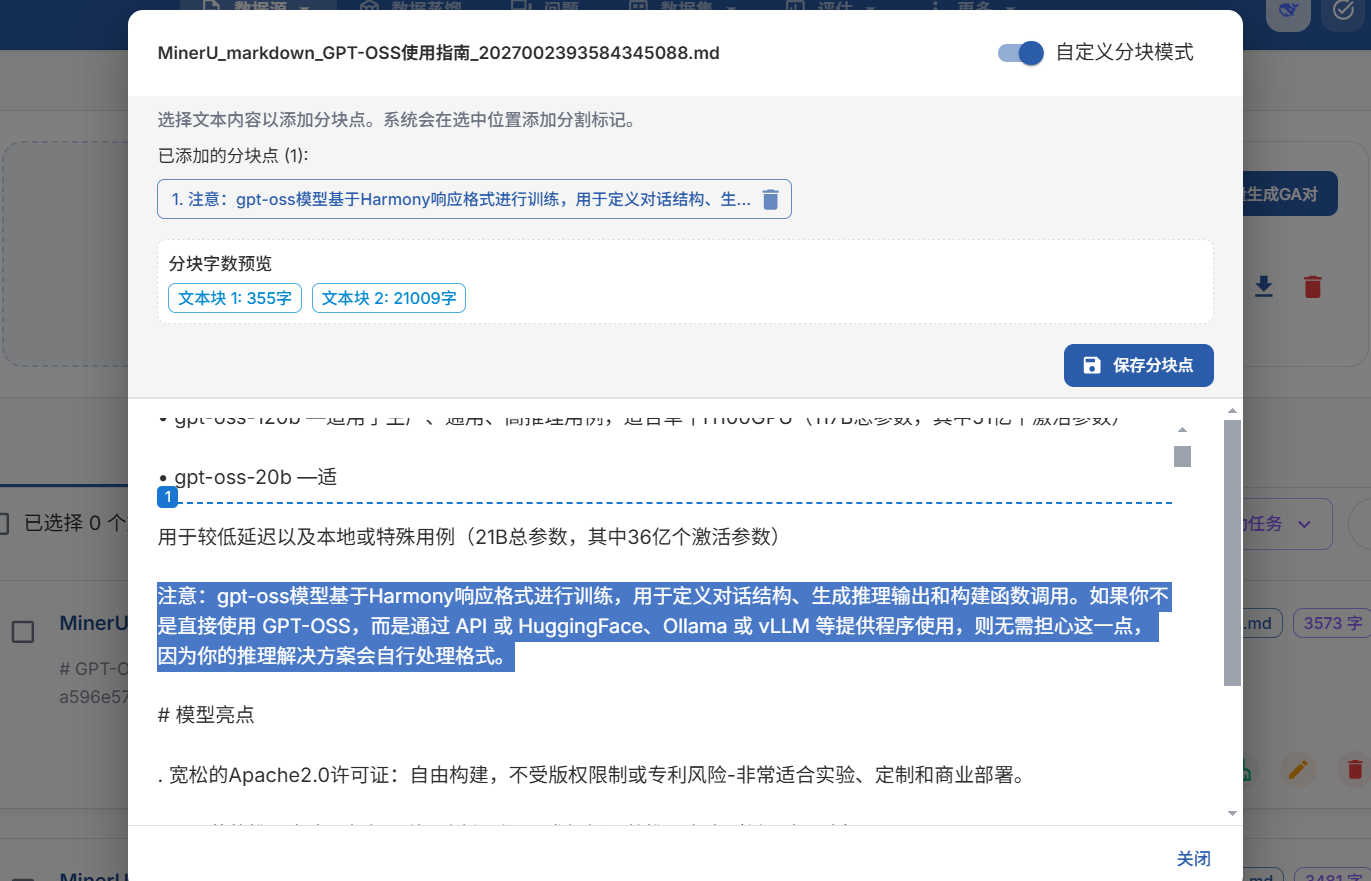
Task: Click the download icon behind the dialog
Action: [1264, 287]
